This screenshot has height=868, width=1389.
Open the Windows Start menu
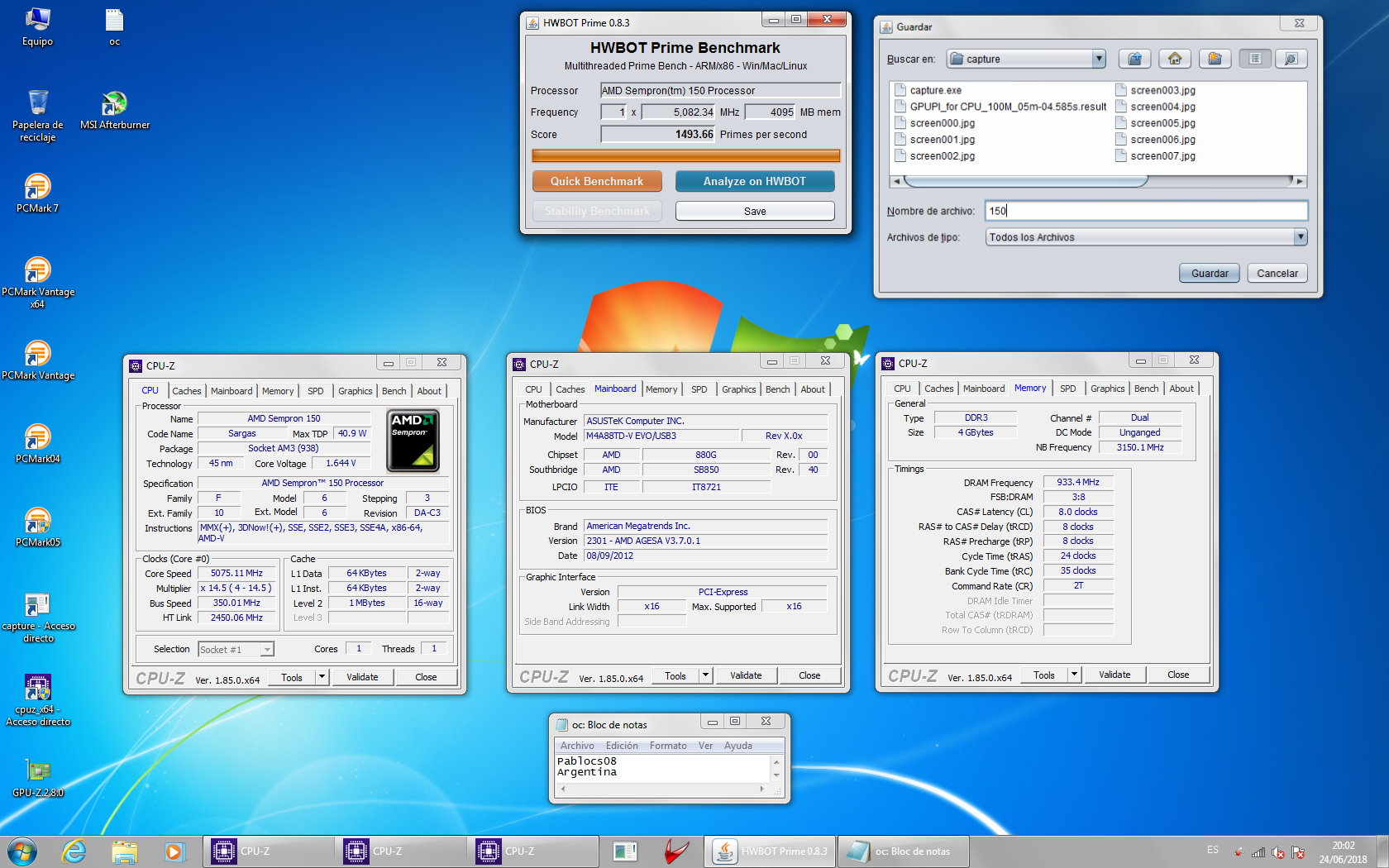click(x=22, y=851)
